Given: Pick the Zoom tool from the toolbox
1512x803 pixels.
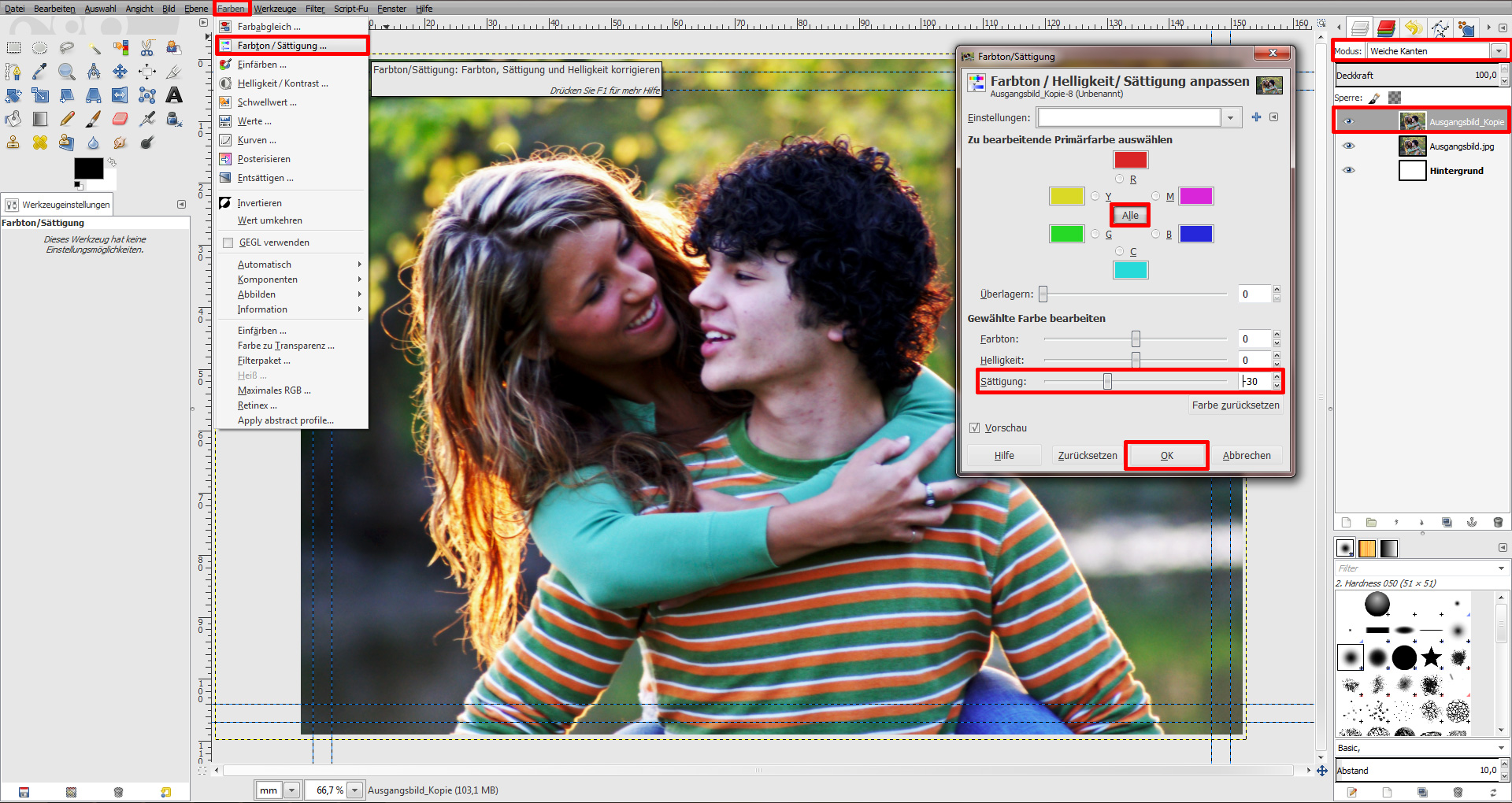Looking at the screenshot, I should (x=67, y=71).
